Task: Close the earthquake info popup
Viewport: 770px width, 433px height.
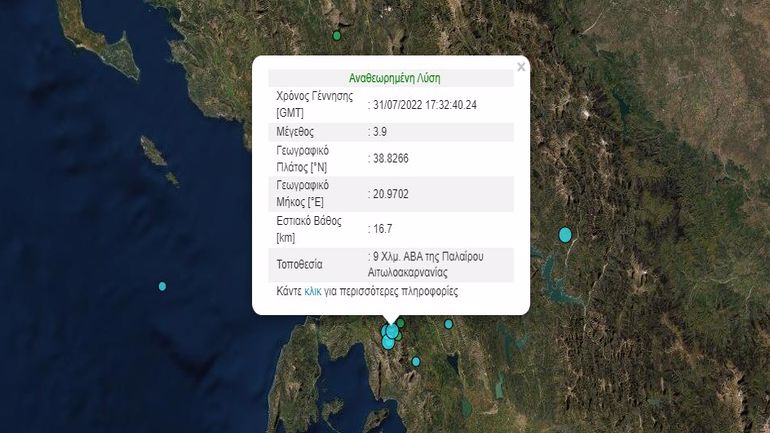Action: click(x=521, y=67)
